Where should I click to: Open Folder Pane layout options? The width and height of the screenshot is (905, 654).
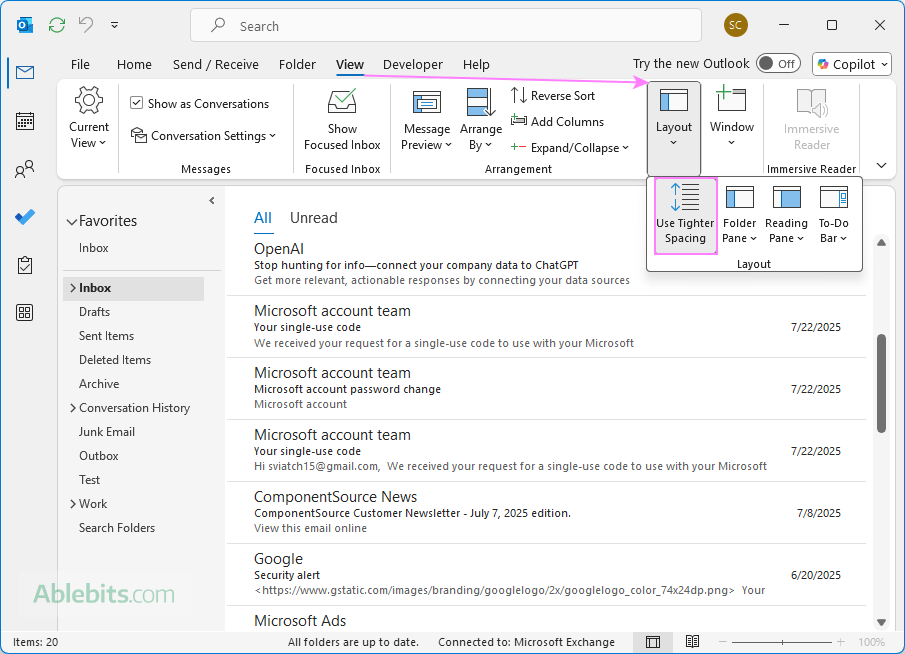[x=739, y=215]
